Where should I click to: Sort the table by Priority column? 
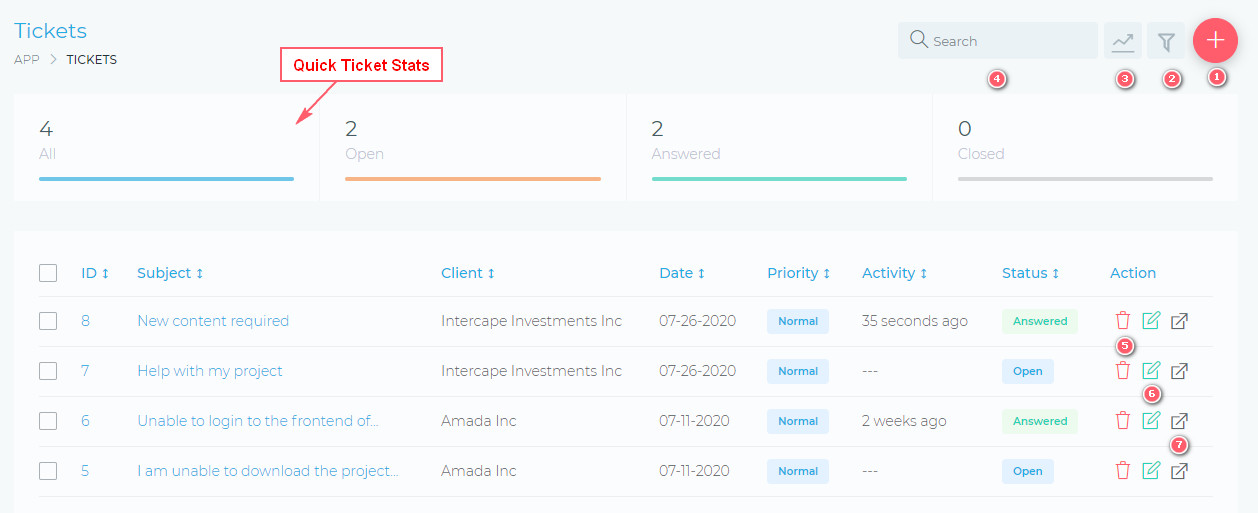(x=798, y=273)
